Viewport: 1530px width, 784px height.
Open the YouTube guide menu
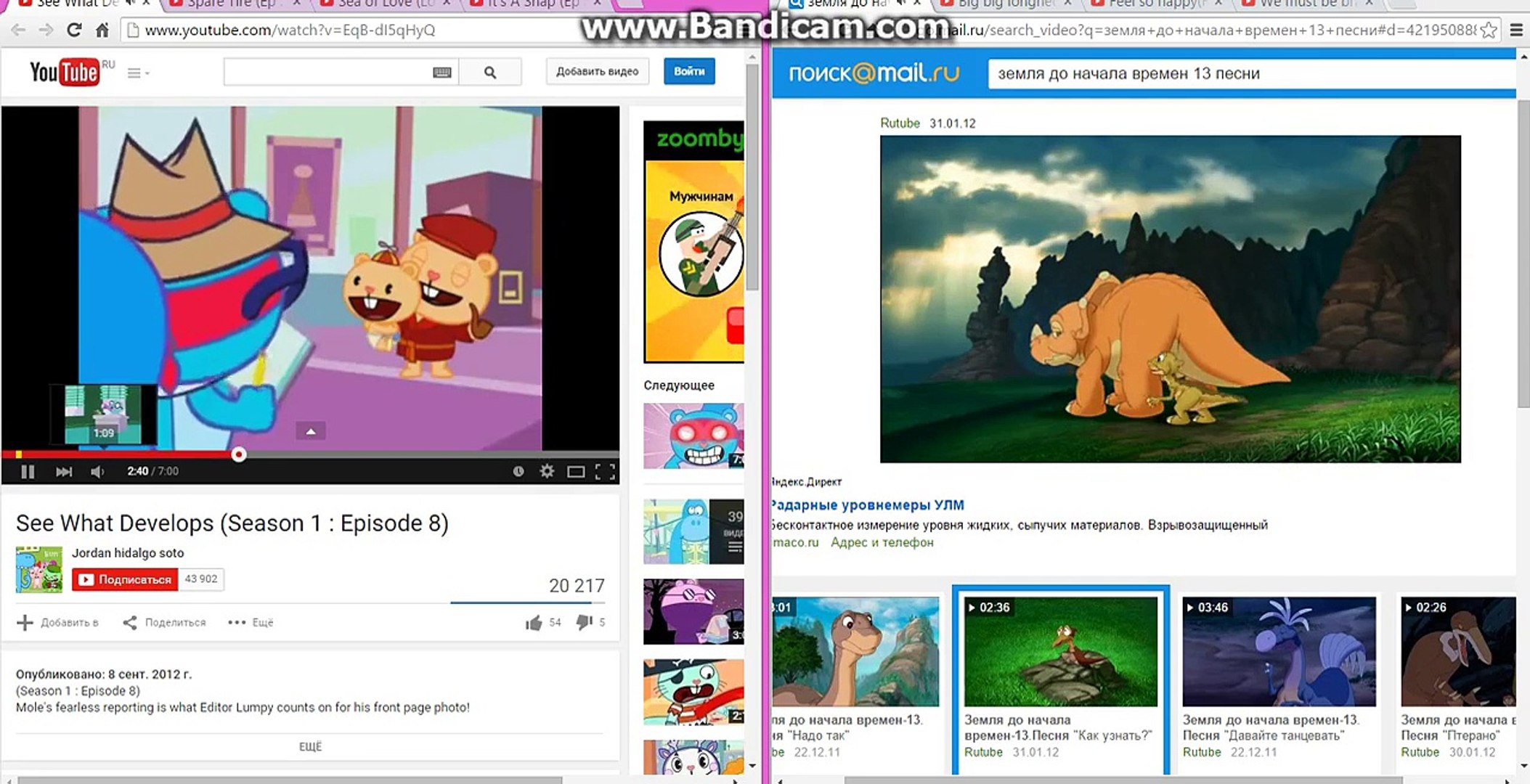pos(137,73)
